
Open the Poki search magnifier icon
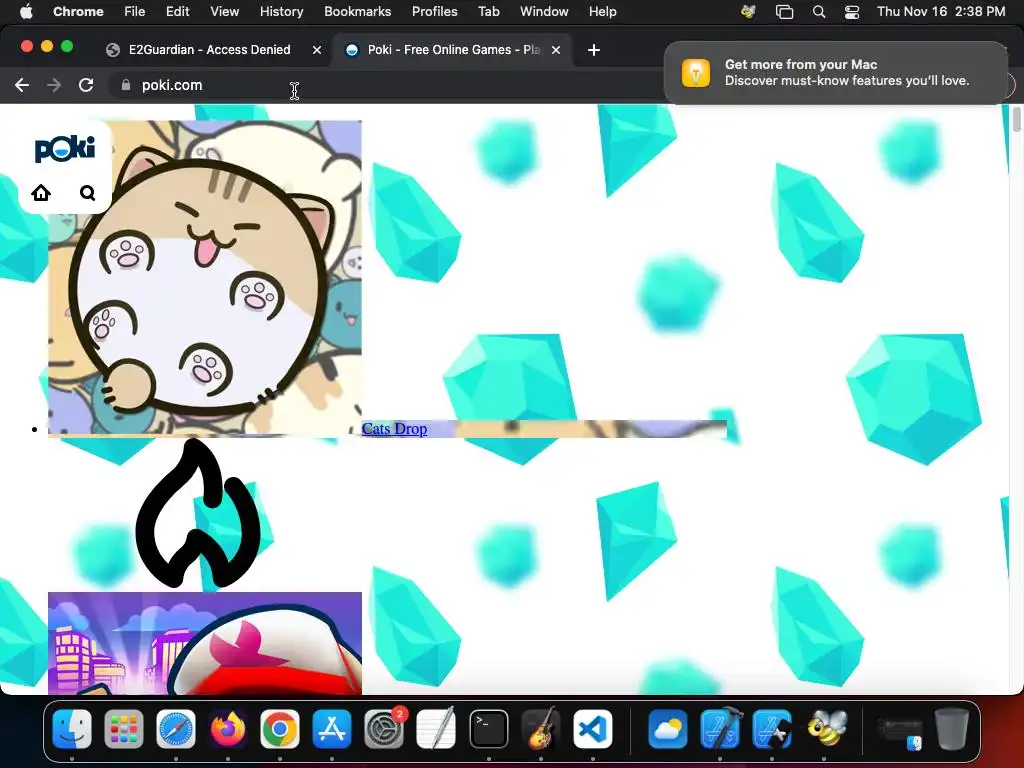click(x=88, y=193)
